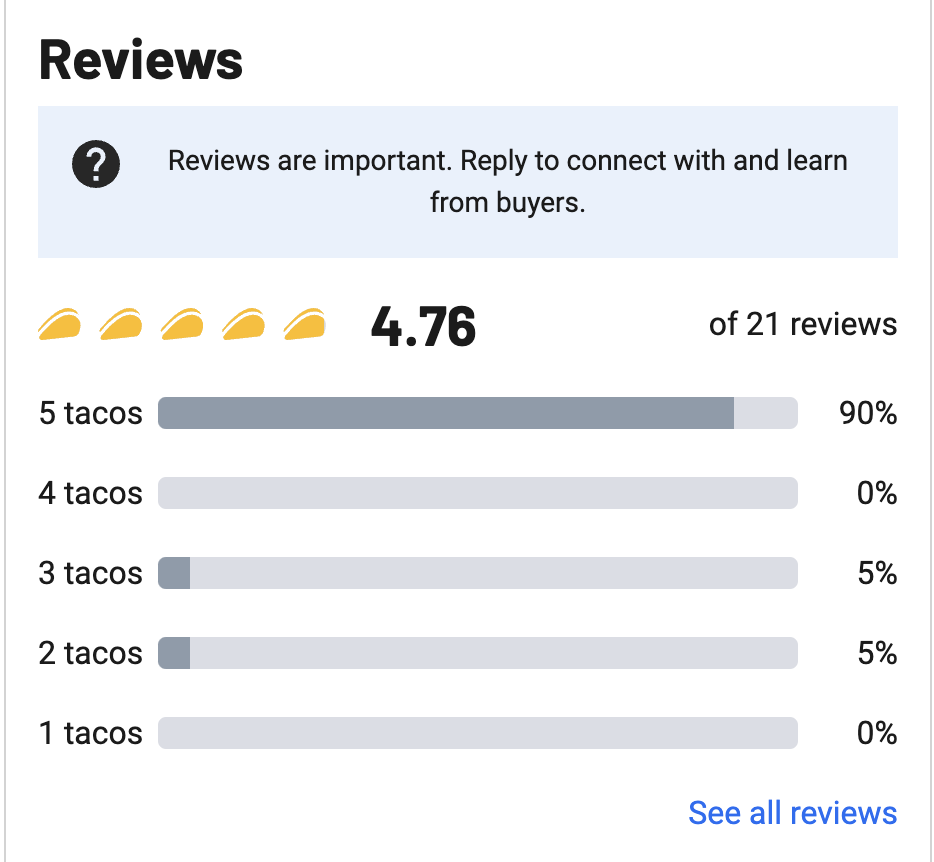Open the See all reviews link
Viewport: 934px width, 862px height.
click(x=792, y=813)
